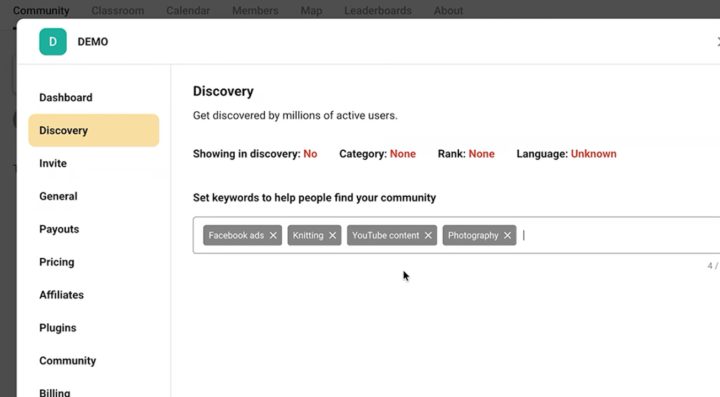Remove the YouTube content keyword tag

pyautogui.click(x=428, y=235)
